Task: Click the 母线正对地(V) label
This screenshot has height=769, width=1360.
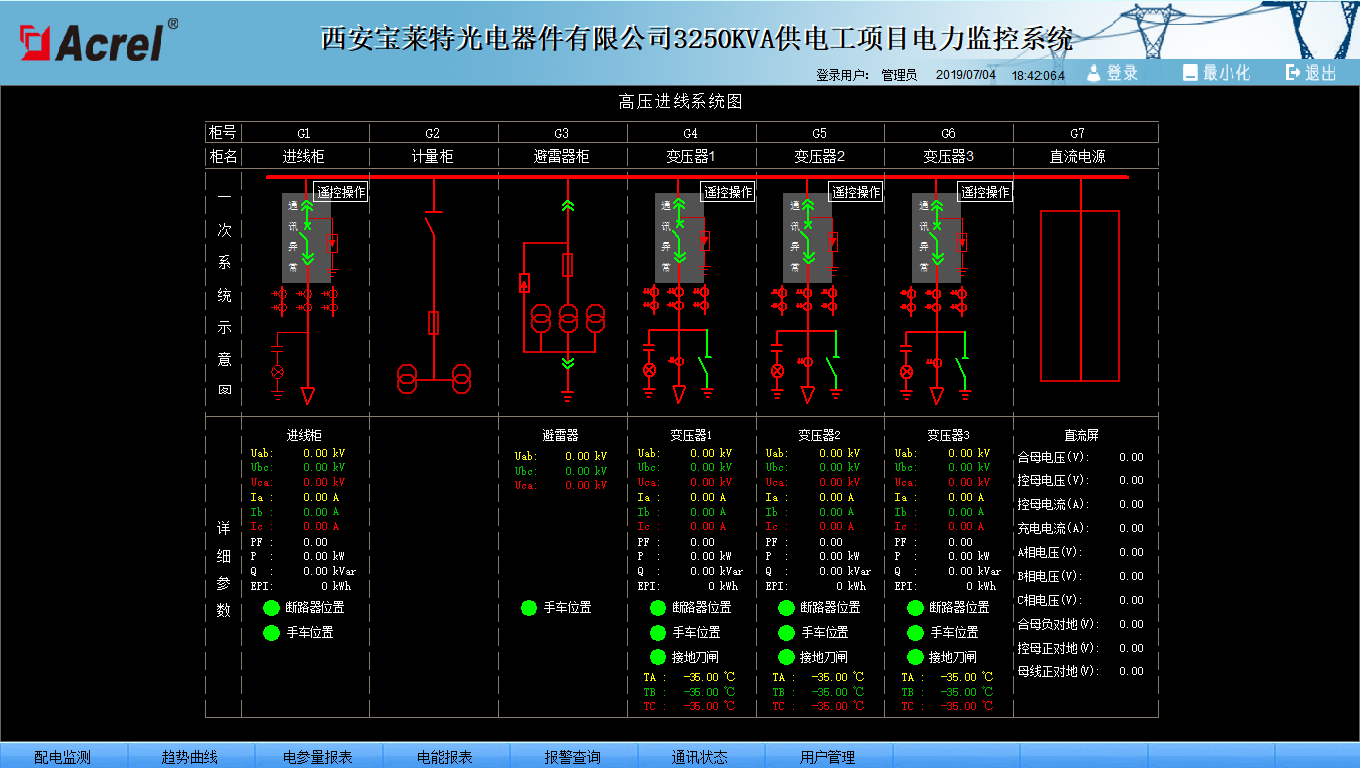Action: pos(1058,672)
